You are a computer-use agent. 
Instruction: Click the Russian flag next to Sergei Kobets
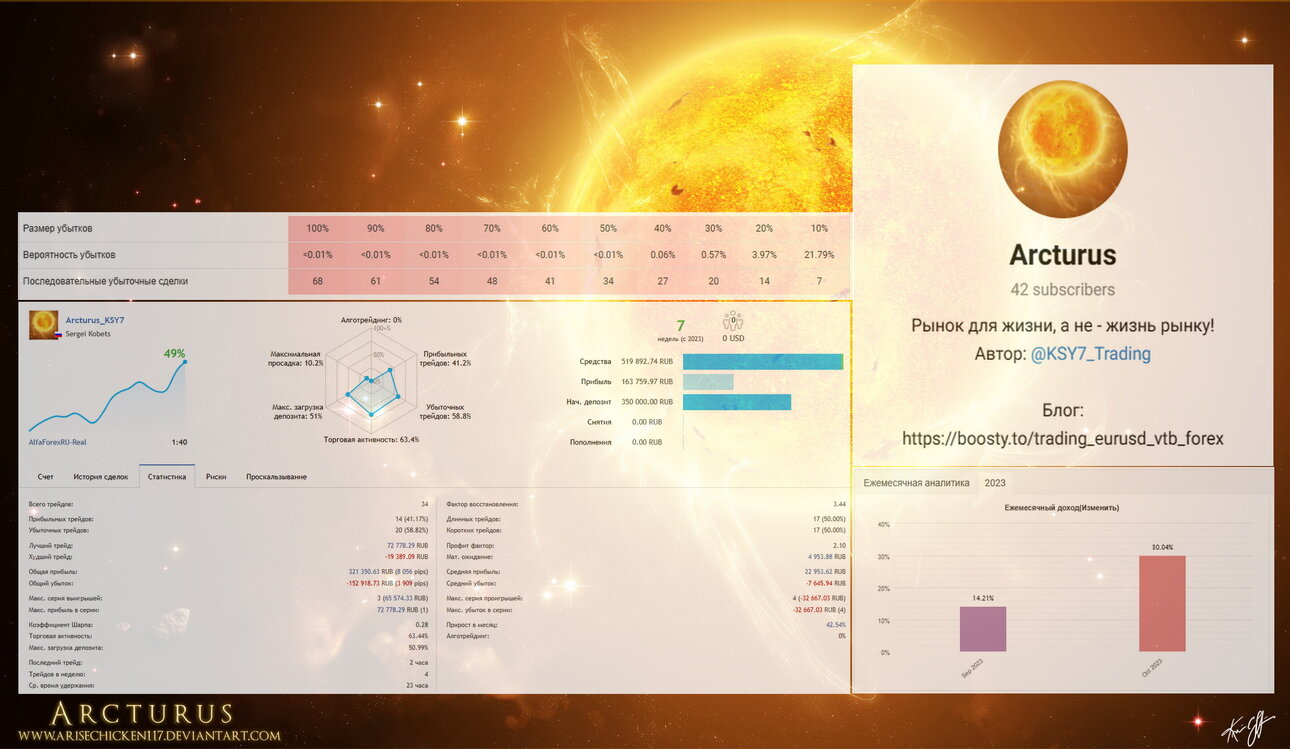click(x=59, y=334)
